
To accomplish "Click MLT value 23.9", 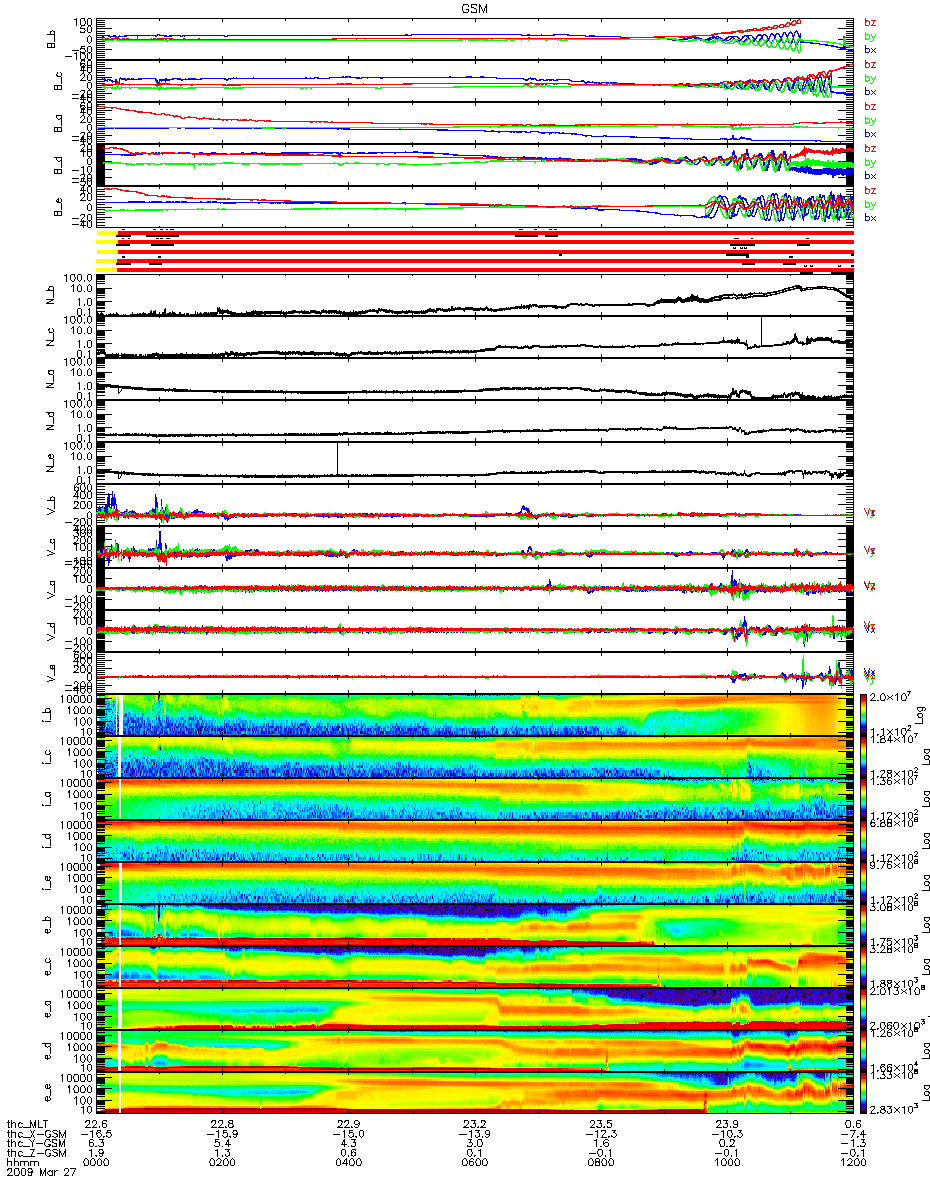I will coord(725,1124).
